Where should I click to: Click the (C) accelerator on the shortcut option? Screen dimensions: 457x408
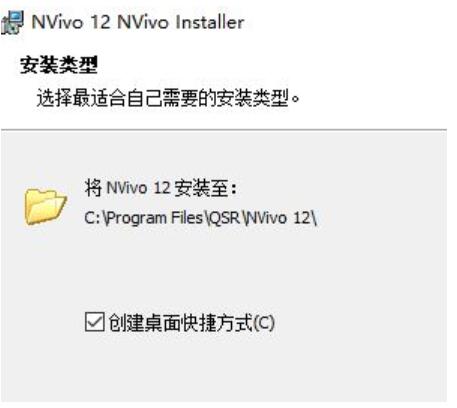pyautogui.click(x=264, y=323)
